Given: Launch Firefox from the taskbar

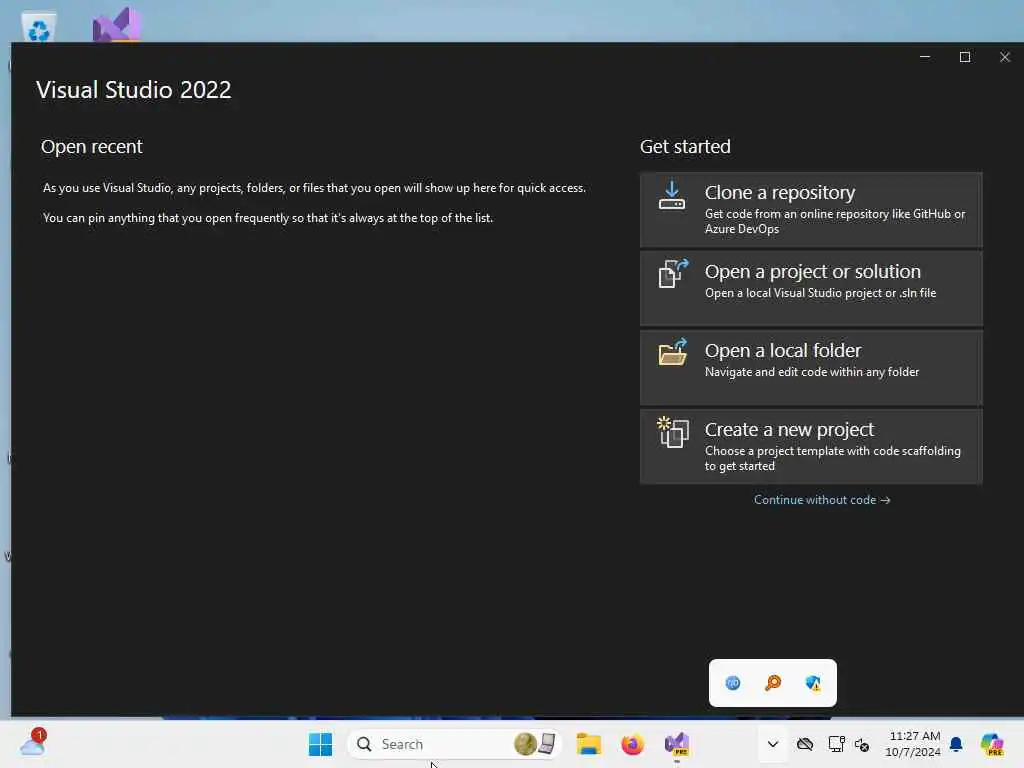Looking at the screenshot, I should point(632,744).
